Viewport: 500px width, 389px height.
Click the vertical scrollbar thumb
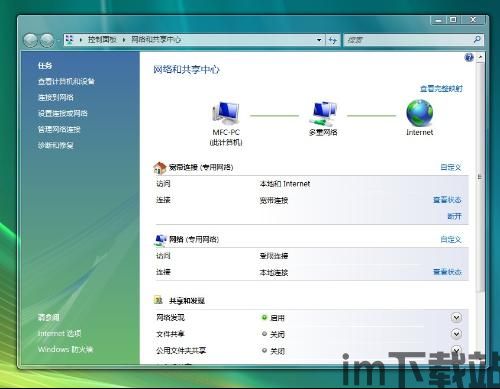(480, 177)
